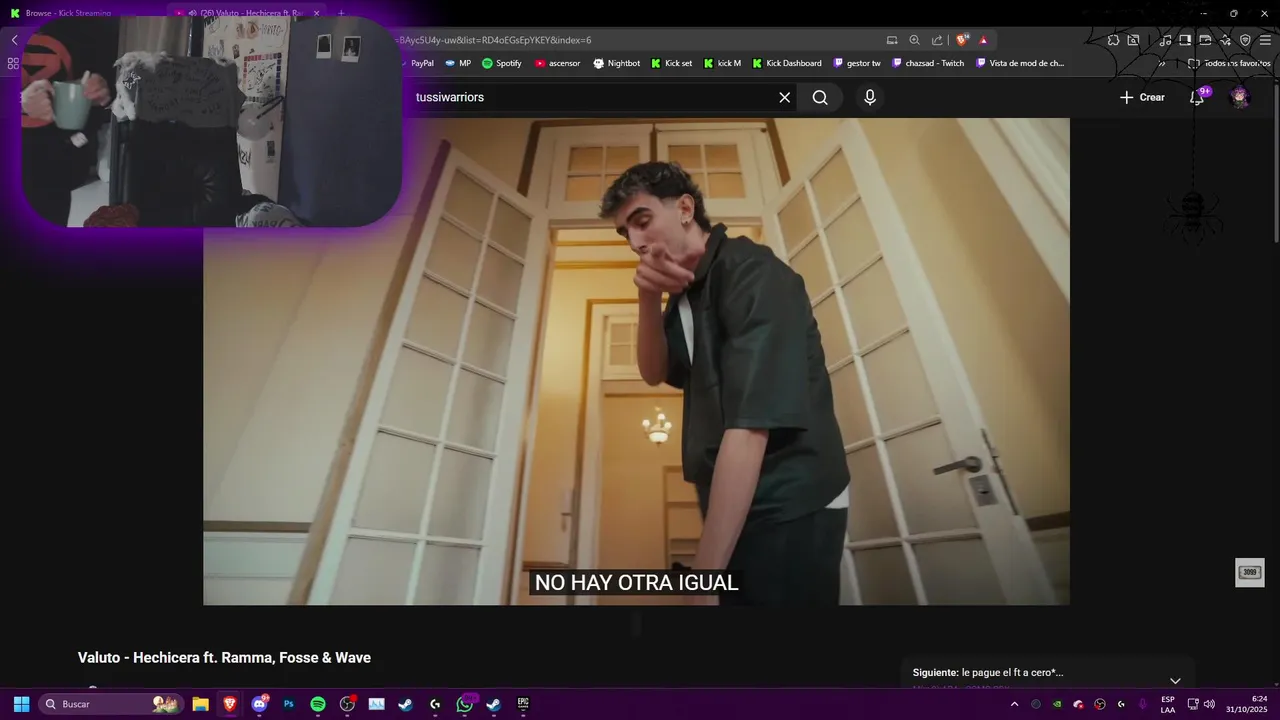Click the purple microphone tray icon
This screenshot has width=1280, height=720.
1143,704
